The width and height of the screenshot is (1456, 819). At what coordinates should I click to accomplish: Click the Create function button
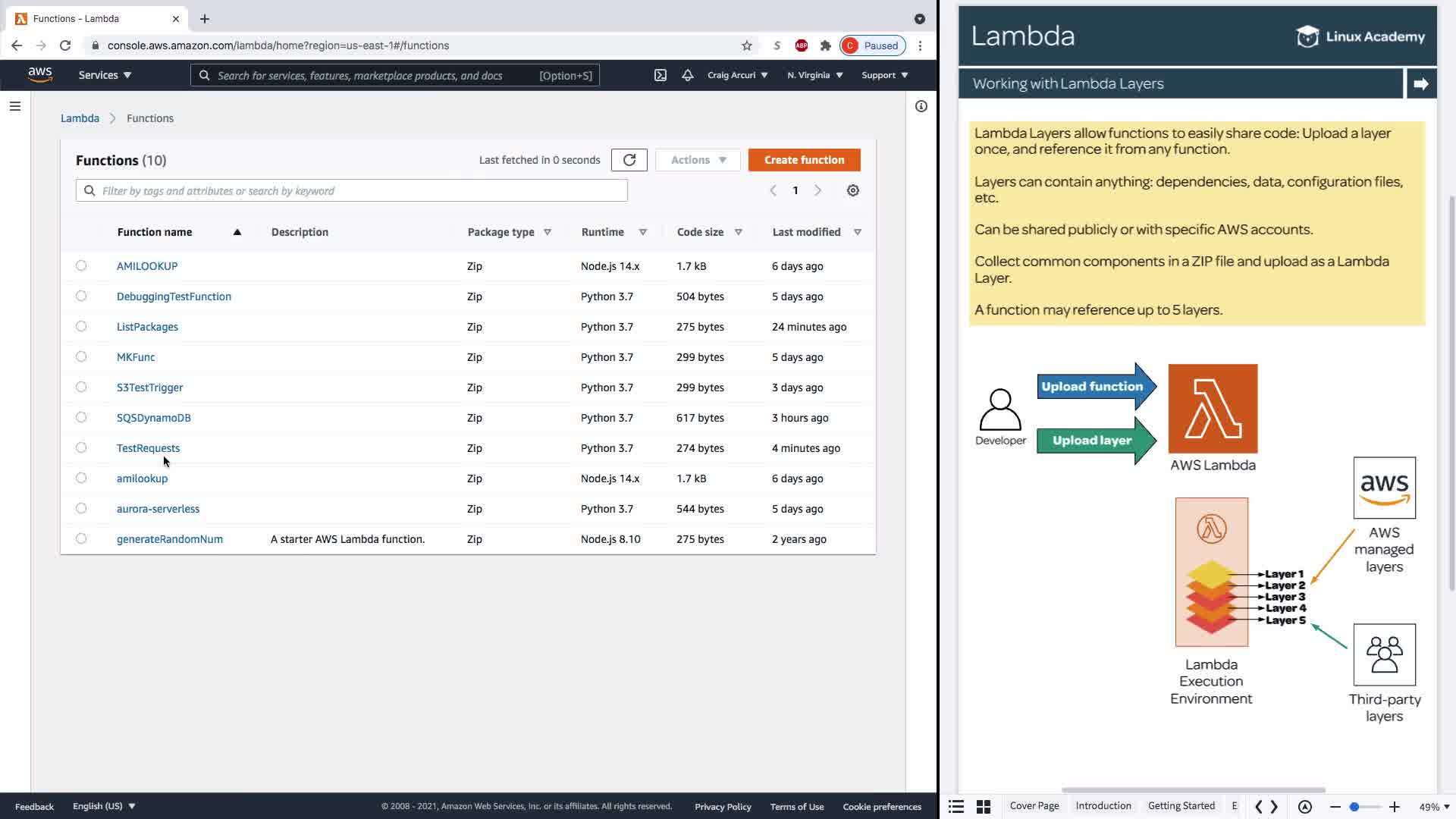pos(804,160)
